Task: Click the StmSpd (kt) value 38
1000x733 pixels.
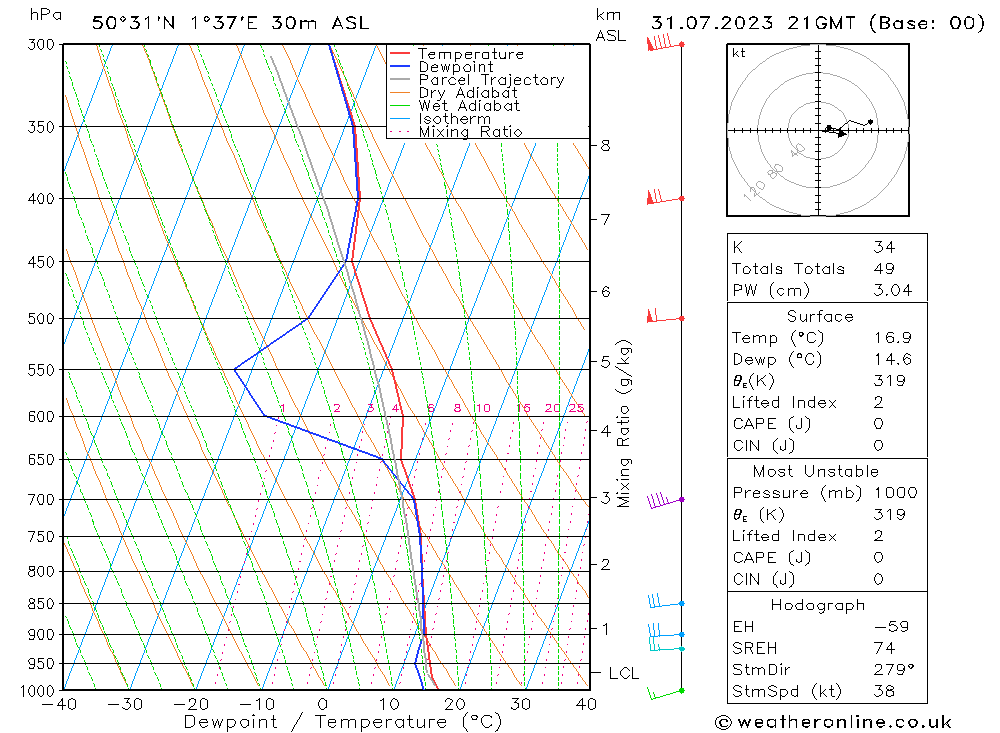Action: pyautogui.click(x=885, y=691)
